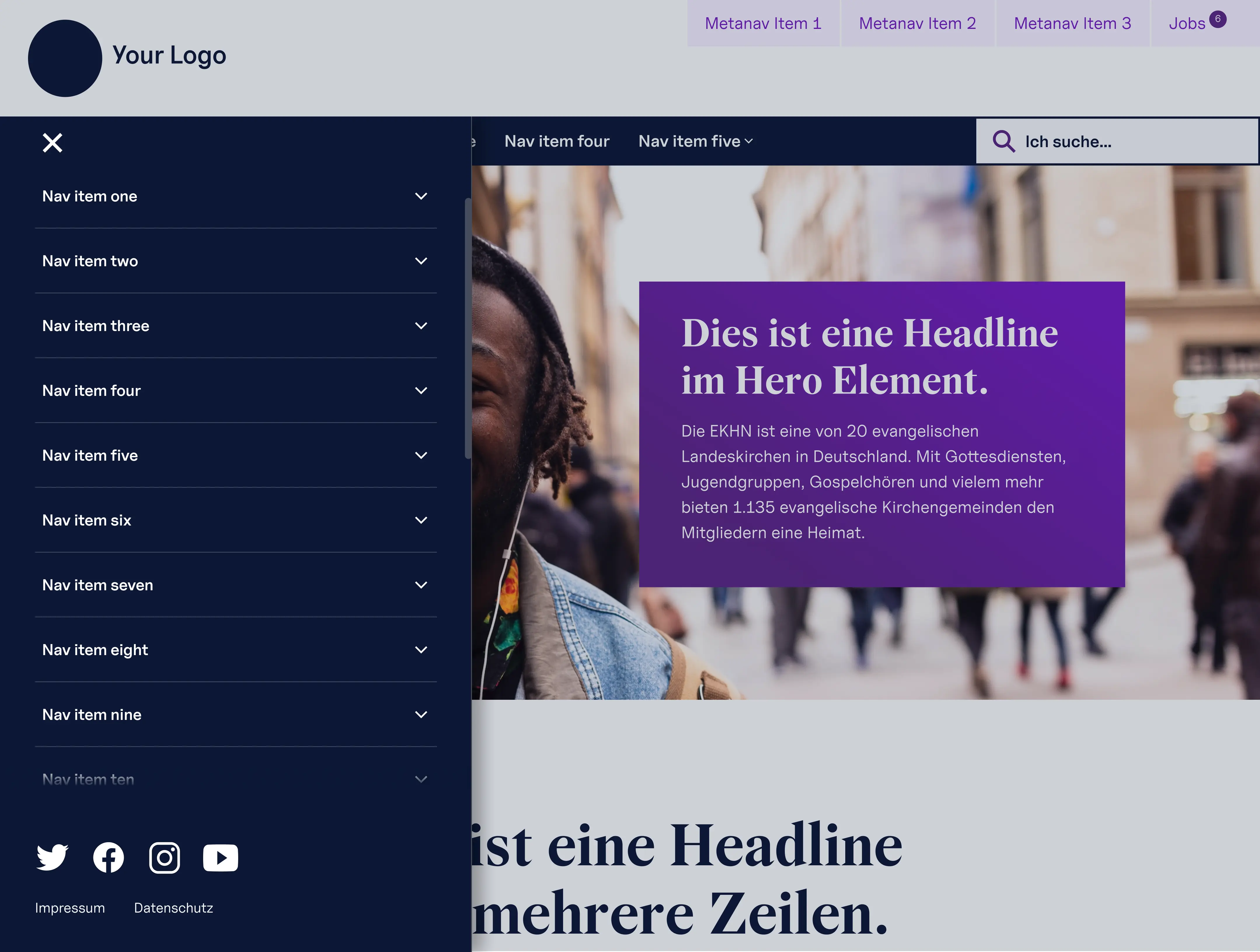
Task: Select Nav item four in top bar
Action: pyautogui.click(x=557, y=141)
